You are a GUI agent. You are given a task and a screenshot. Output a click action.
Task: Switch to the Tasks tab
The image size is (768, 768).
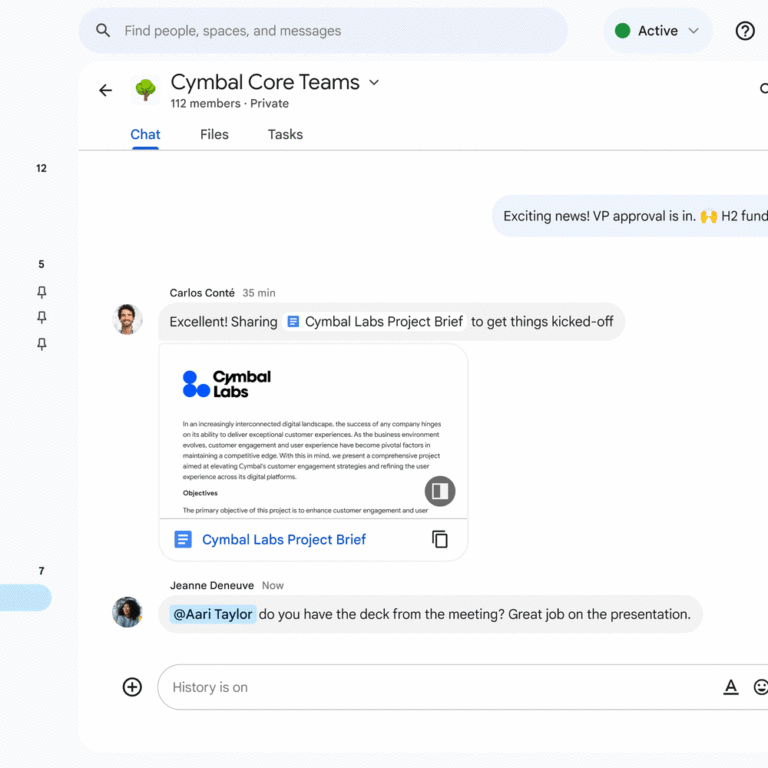click(x=285, y=134)
